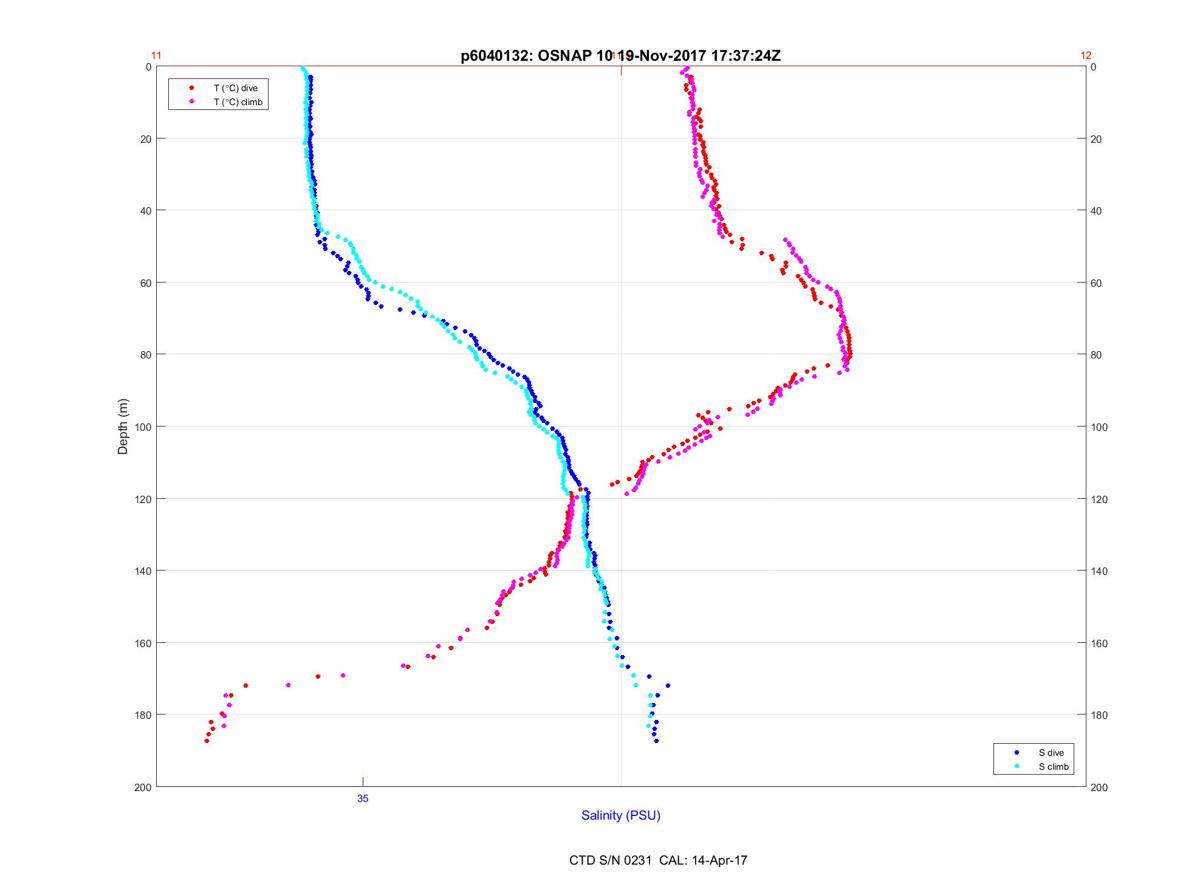Click left depth tick label 100
The height and width of the screenshot is (885, 1200).
(x=143, y=427)
